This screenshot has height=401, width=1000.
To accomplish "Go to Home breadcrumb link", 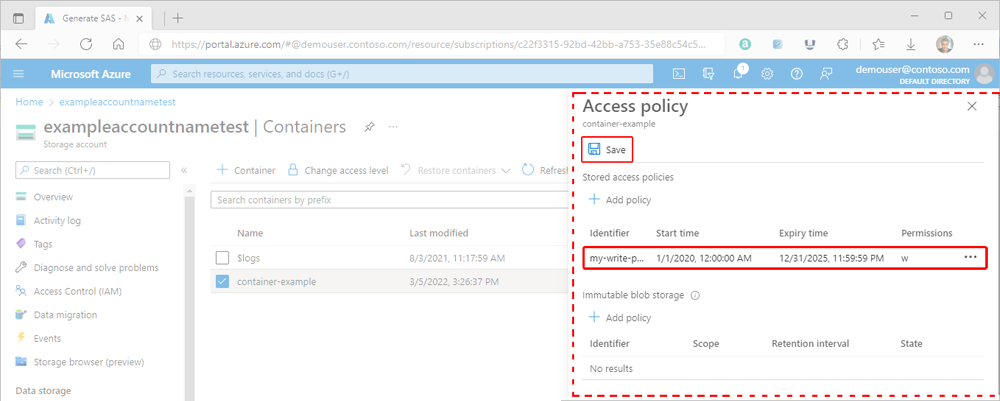I will tap(29, 102).
